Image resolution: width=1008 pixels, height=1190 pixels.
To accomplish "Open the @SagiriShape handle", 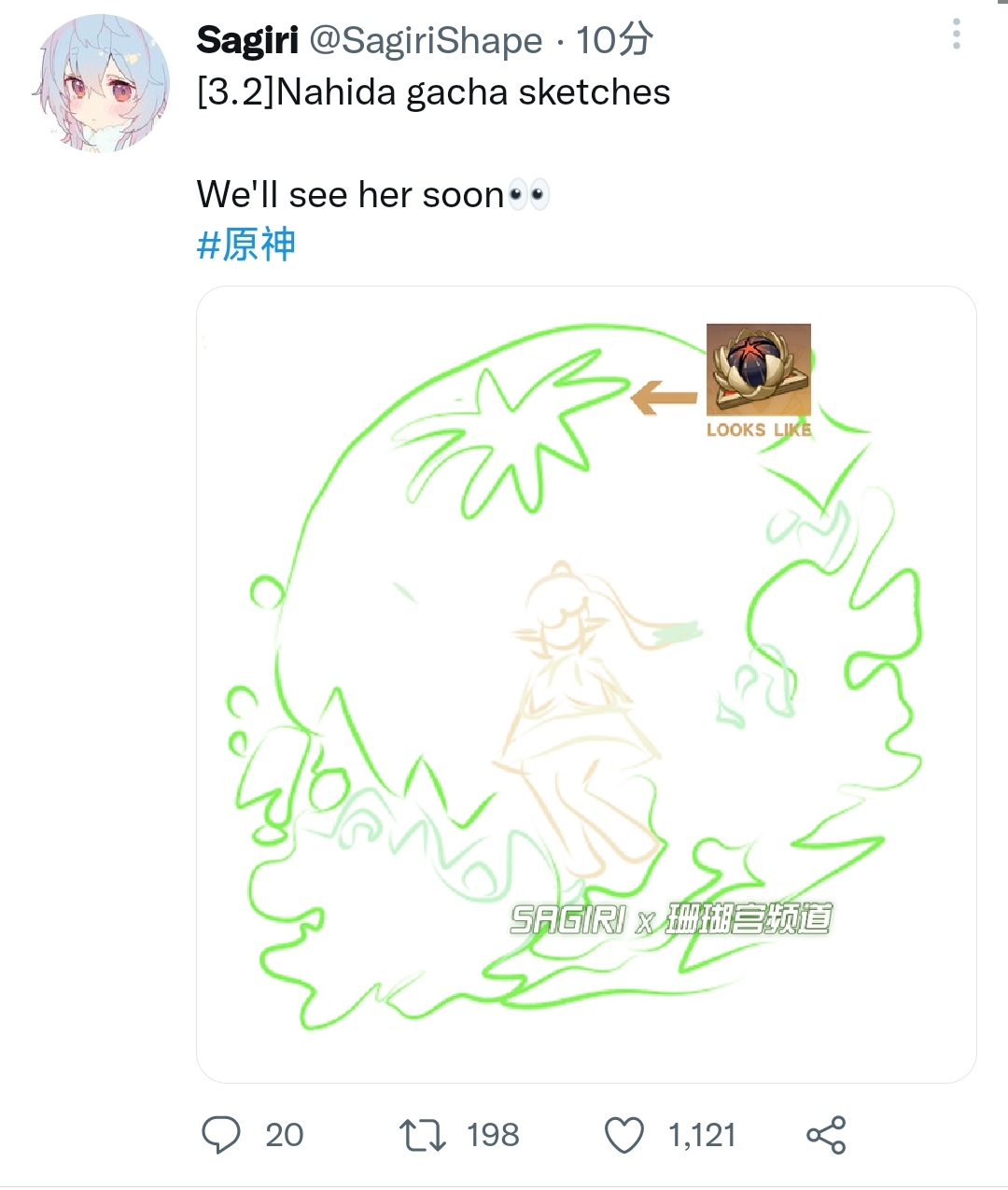I will tap(426, 40).
